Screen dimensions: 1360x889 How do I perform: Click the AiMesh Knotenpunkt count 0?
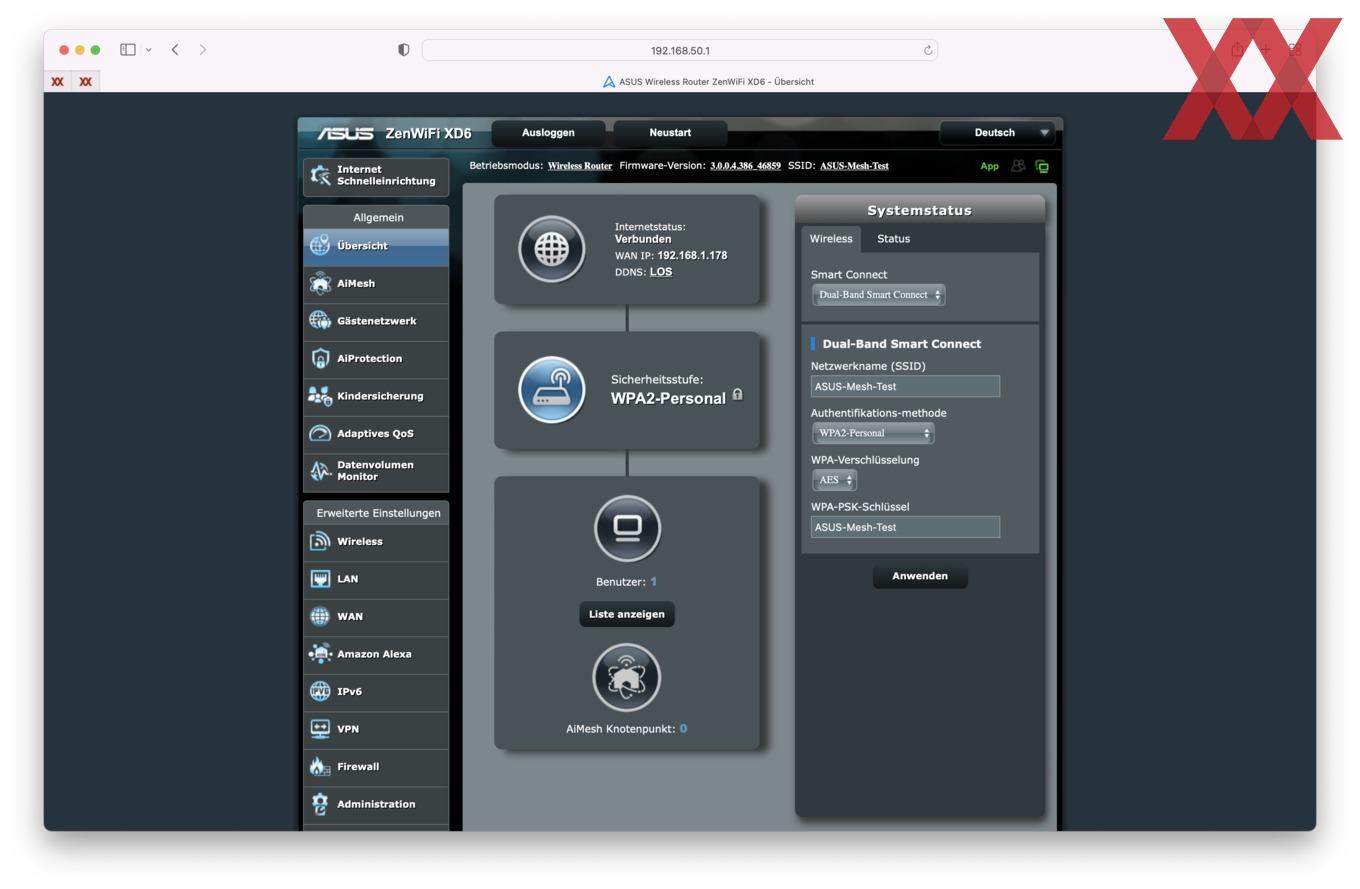click(683, 729)
